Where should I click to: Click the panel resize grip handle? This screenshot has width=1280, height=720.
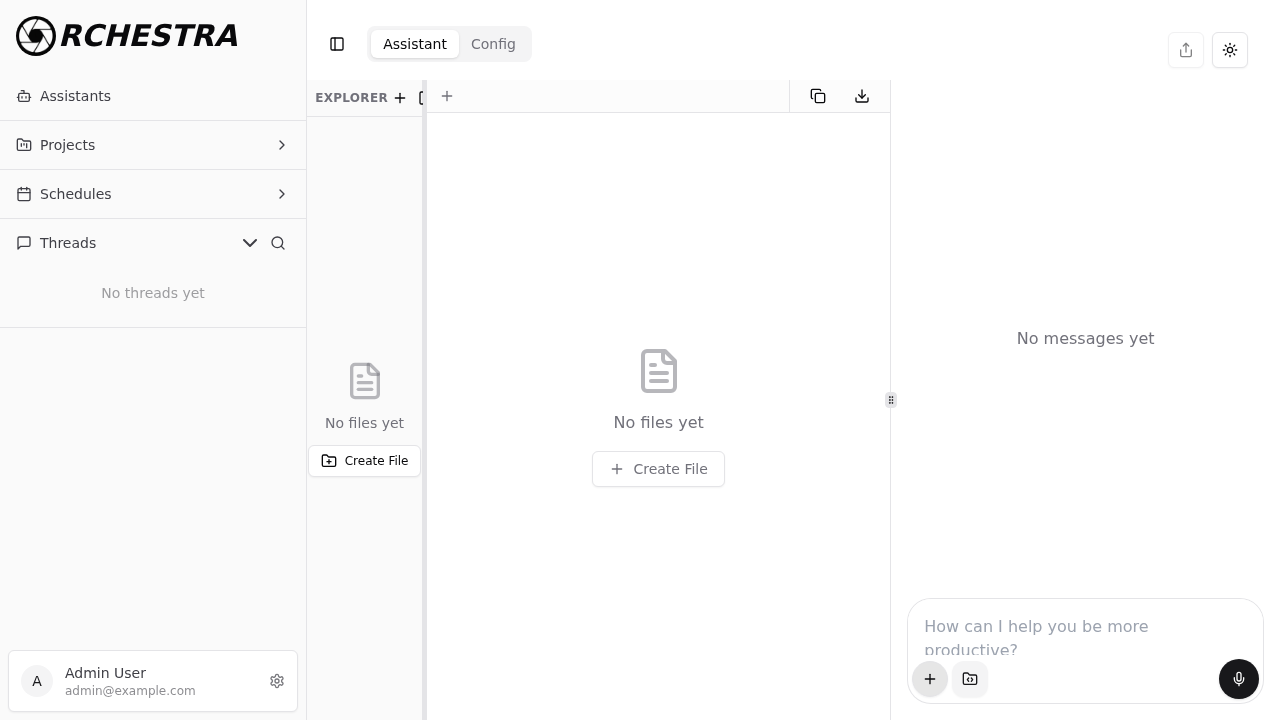pos(891,400)
